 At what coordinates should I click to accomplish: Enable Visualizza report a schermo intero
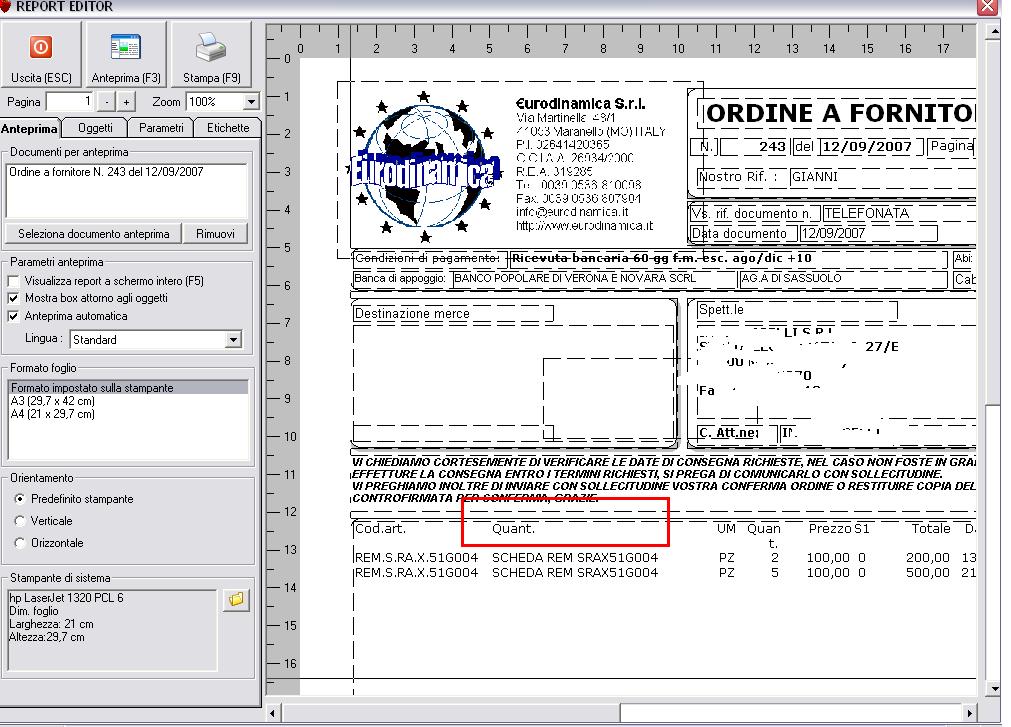pos(15,282)
